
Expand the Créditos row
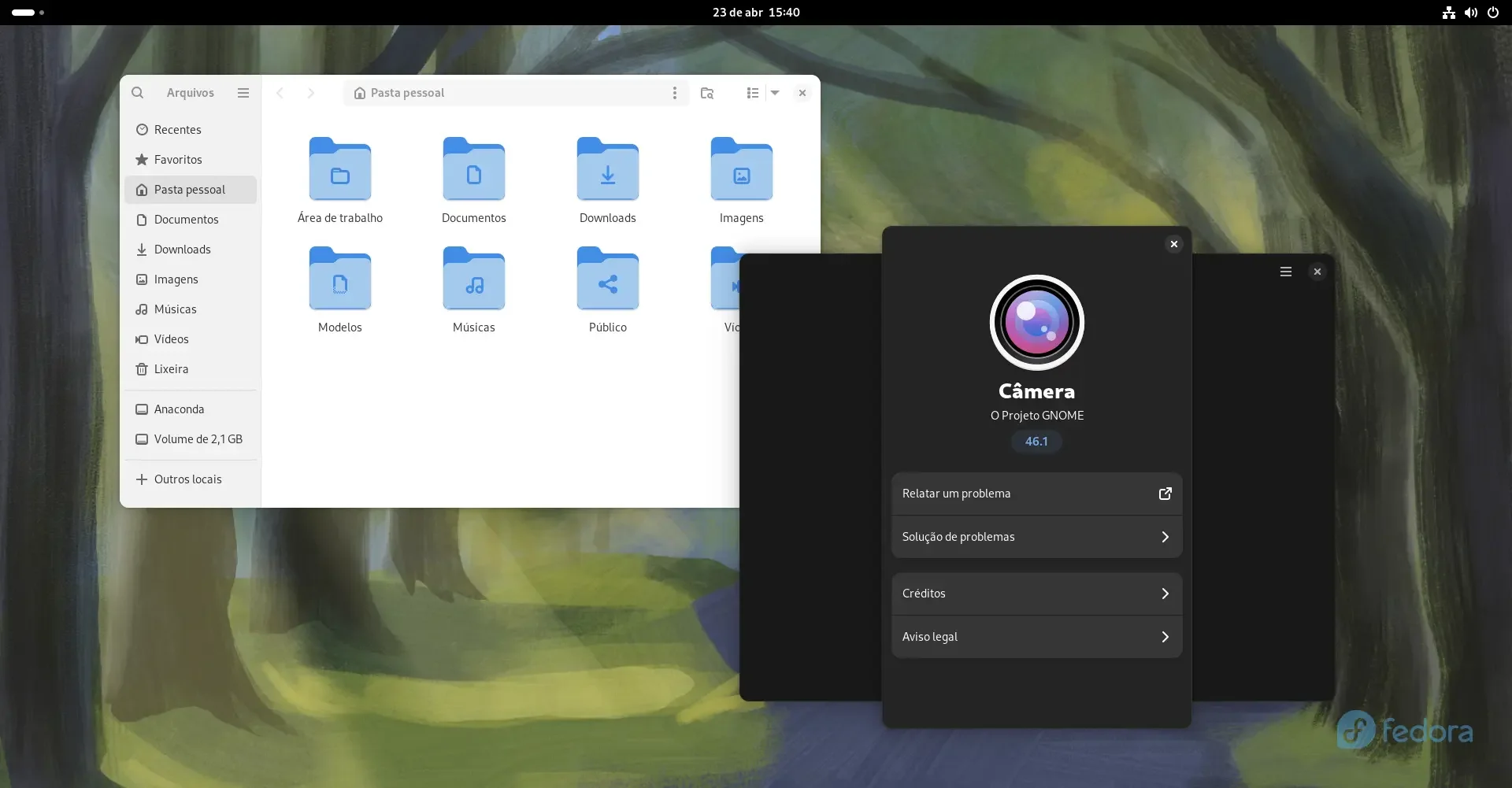click(1036, 594)
